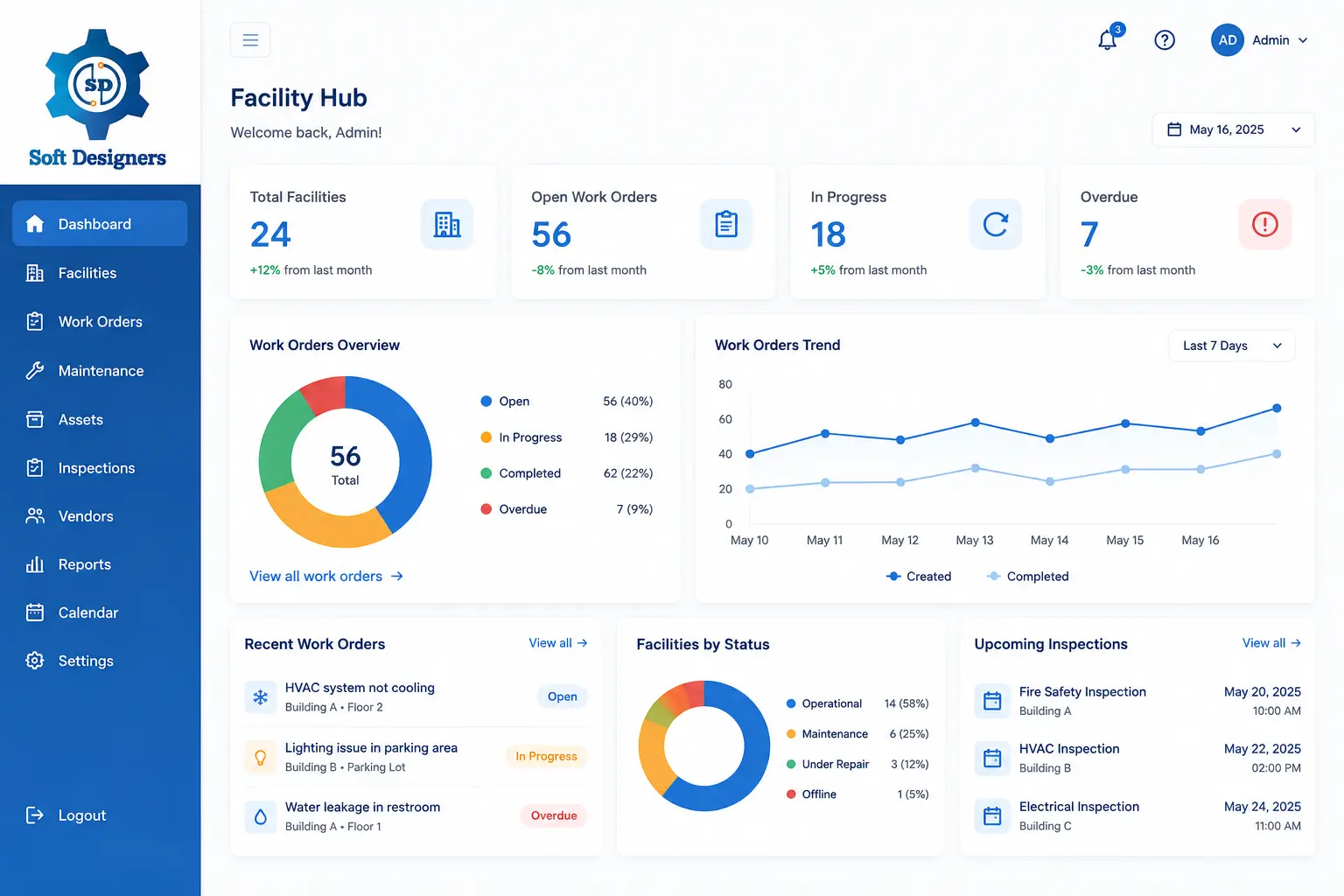Click the Fire Safety Inspection calendar icon

(992, 701)
